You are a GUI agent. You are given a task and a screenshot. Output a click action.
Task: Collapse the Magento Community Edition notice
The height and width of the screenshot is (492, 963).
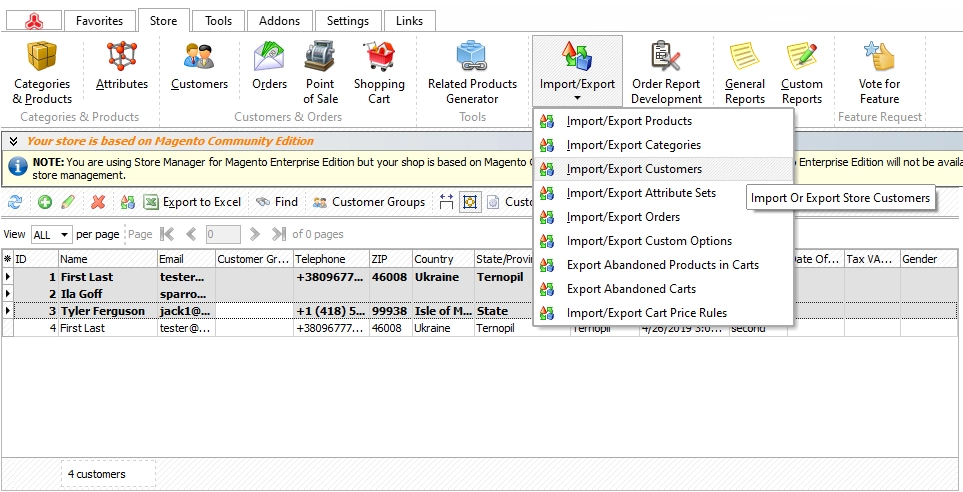14,141
